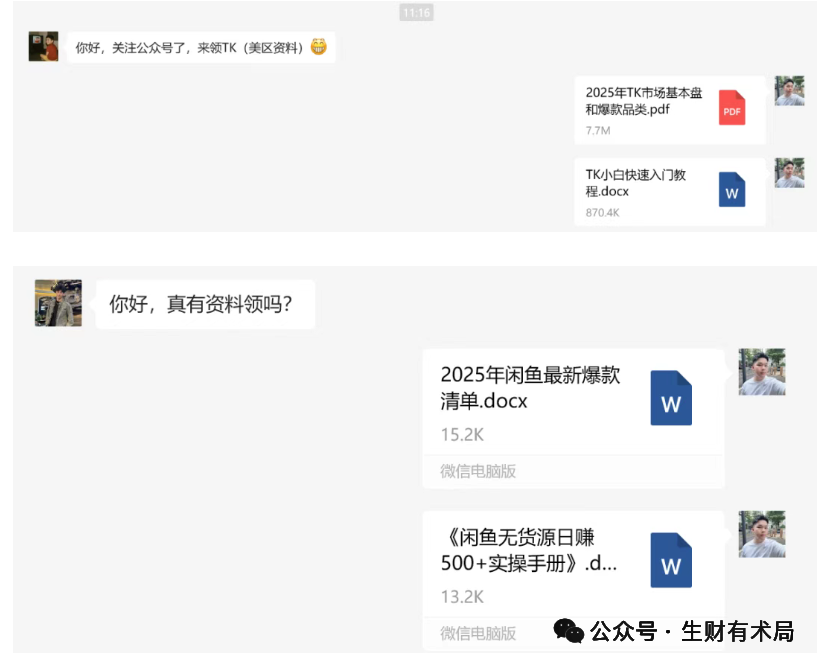Click the Word icon on 闲鱼无货源 实操手册 file

click(671, 560)
